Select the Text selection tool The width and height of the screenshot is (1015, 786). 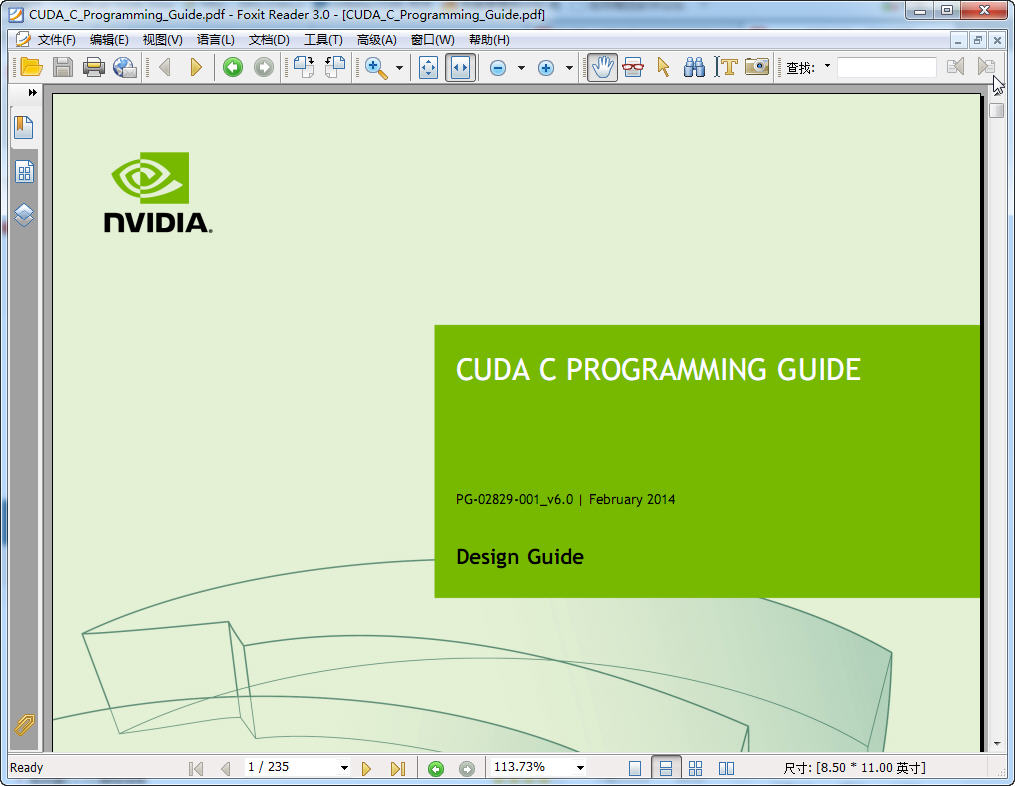[726, 67]
